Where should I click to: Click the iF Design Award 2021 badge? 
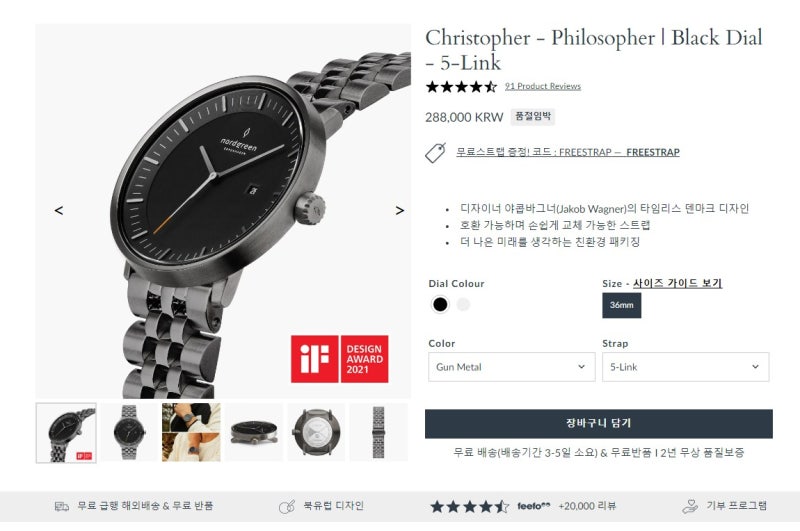339,359
